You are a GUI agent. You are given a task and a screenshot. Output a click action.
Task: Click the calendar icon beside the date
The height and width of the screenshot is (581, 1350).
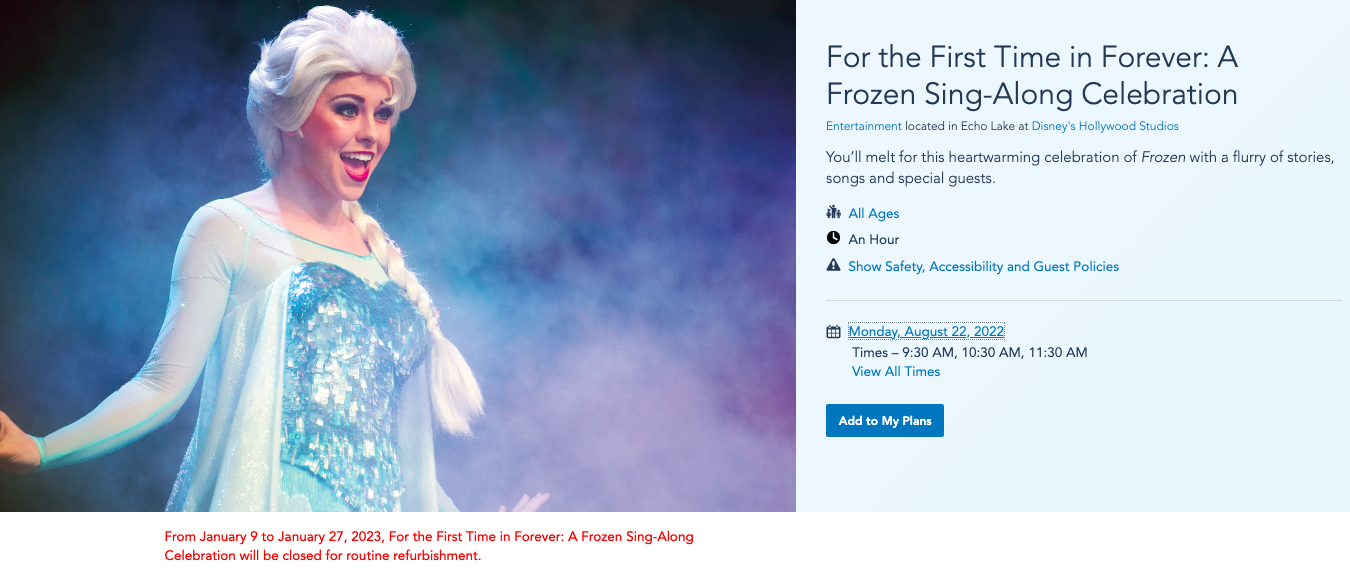tap(833, 332)
